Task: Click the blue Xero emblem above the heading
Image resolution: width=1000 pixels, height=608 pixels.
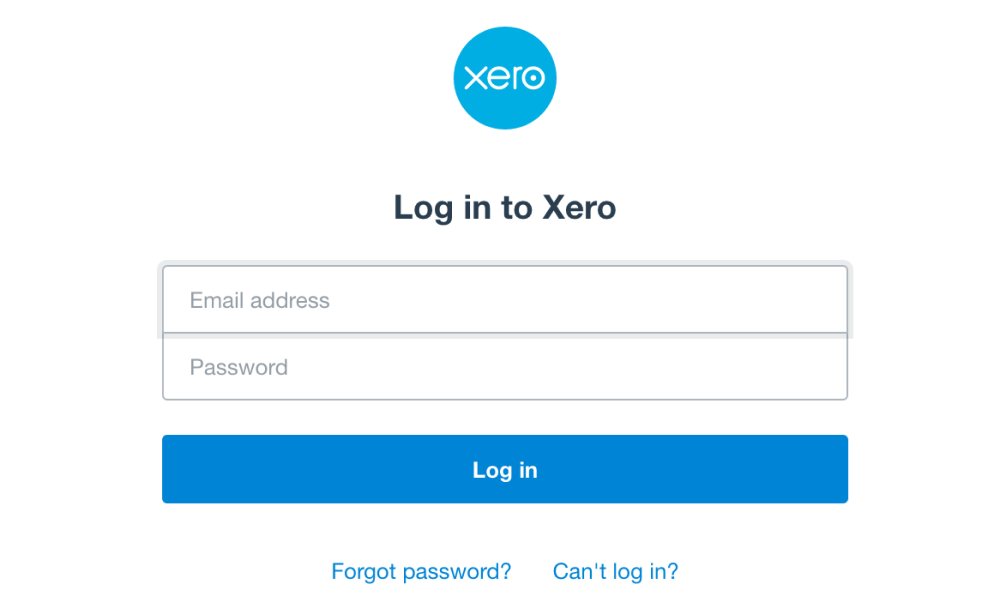Action: [x=505, y=78]
